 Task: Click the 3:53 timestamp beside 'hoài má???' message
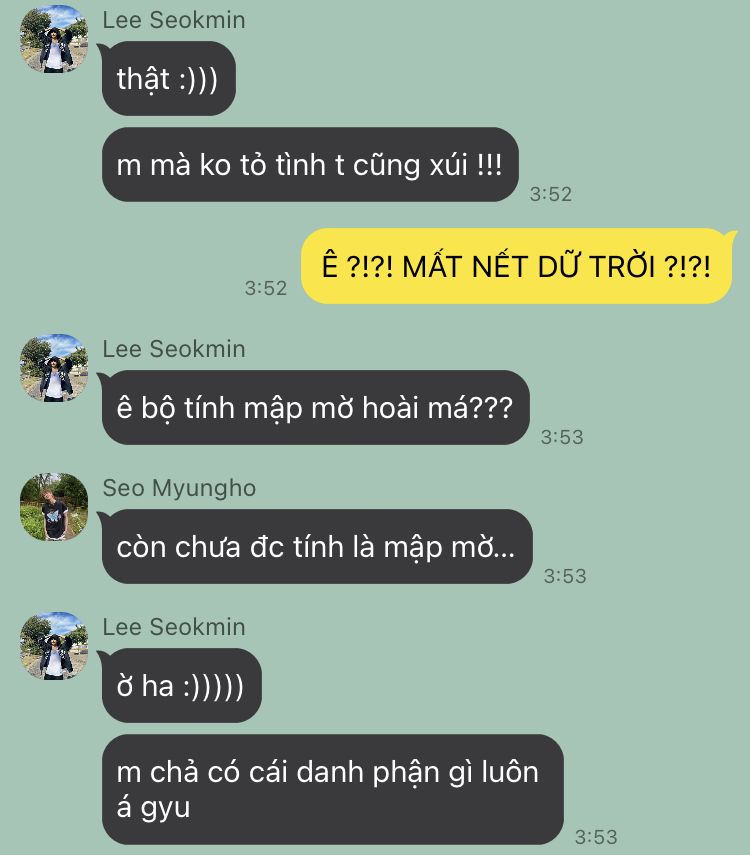(x=562, y=437)
